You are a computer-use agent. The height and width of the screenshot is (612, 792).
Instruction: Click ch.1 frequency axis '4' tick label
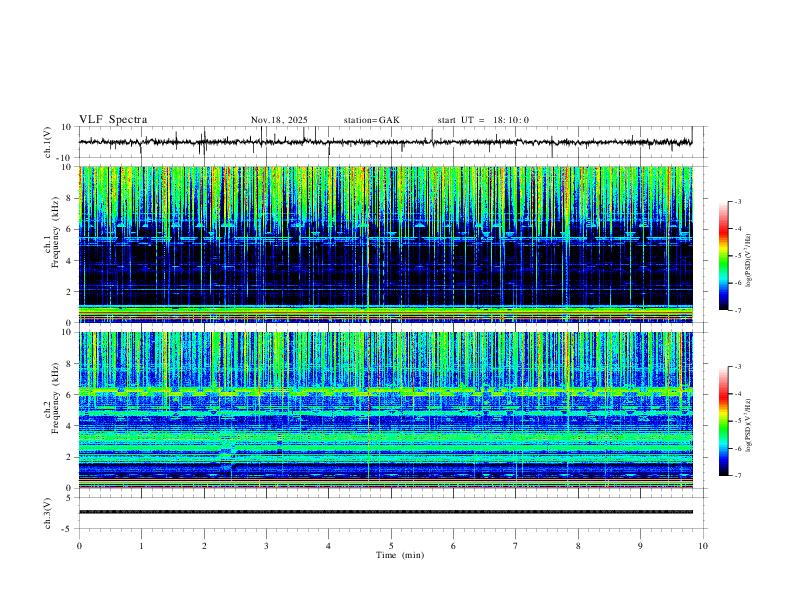click(x=70, y=261)
